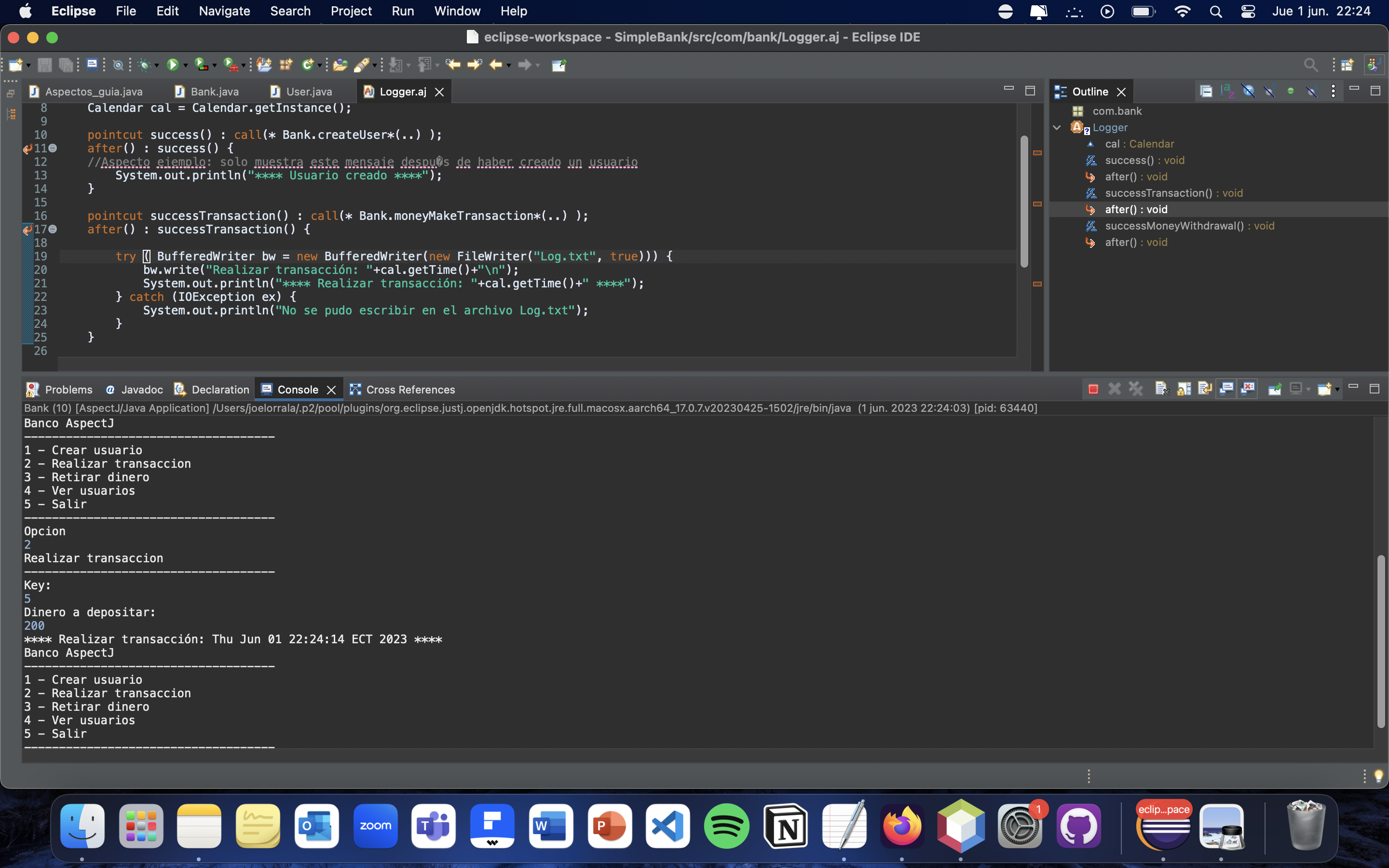
Task: Collapse all items in Outline view
Action: click(1206, 91)
